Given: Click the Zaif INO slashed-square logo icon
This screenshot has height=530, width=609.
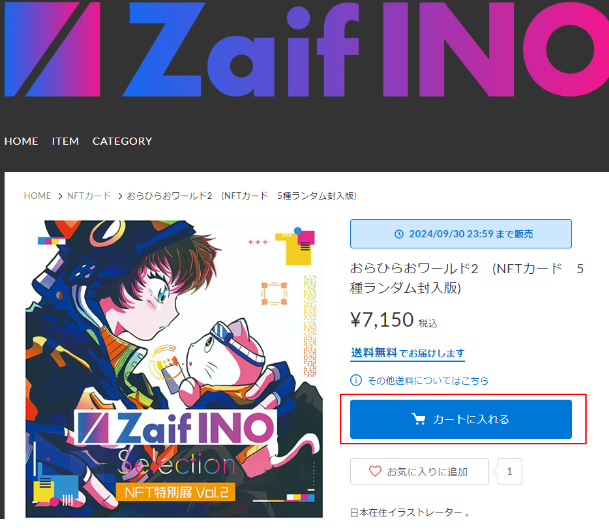Looking at the screenshot, I should (52, 49).
